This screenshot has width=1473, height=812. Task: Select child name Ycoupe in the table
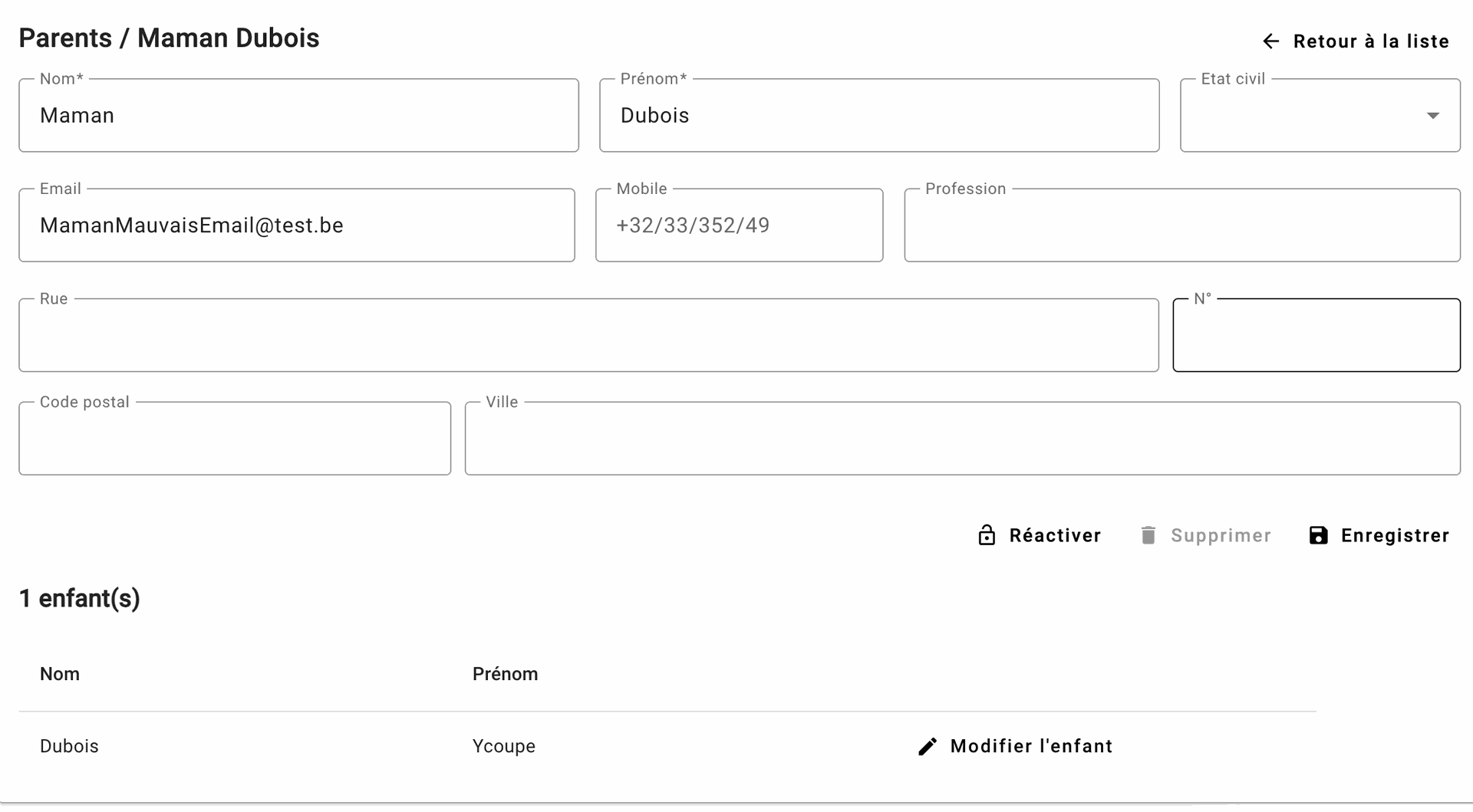point(504,747)
